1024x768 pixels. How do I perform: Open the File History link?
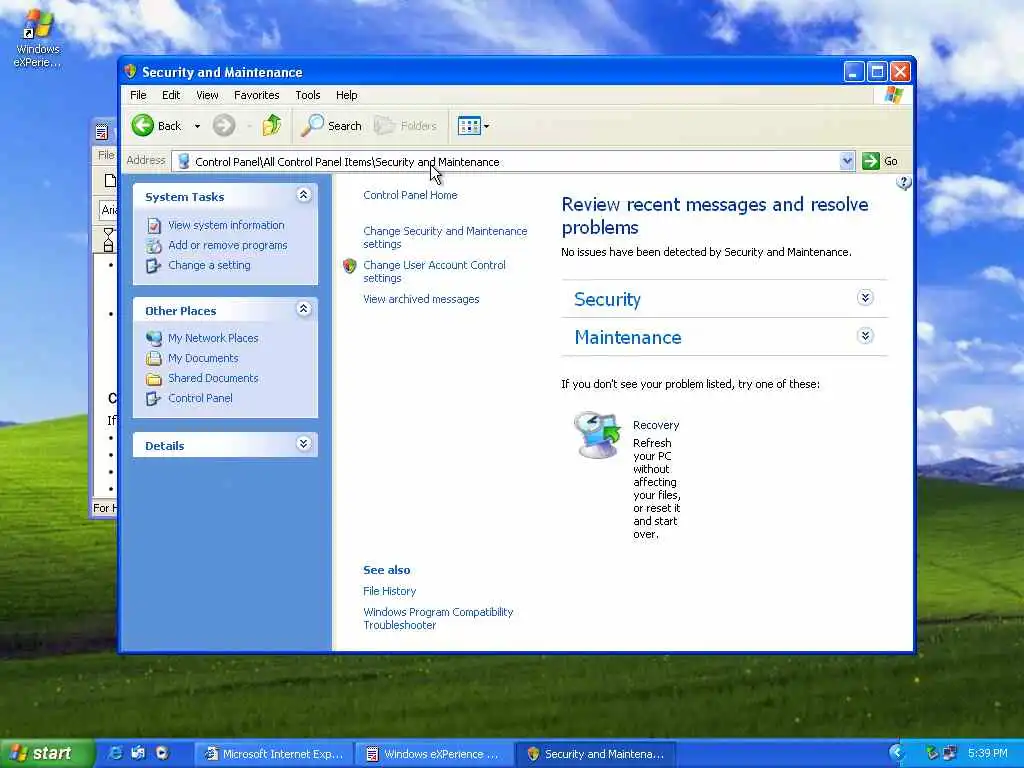[x=389, y=591]
